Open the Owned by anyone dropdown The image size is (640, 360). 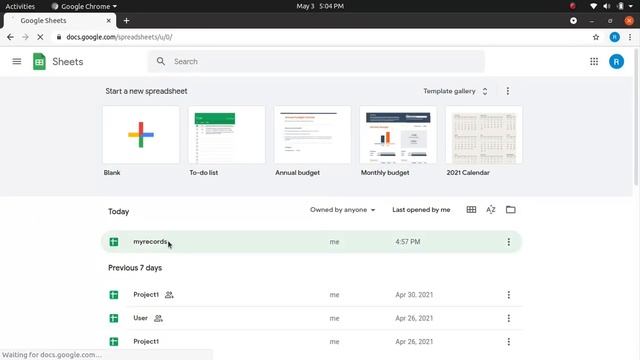(342, 209)
